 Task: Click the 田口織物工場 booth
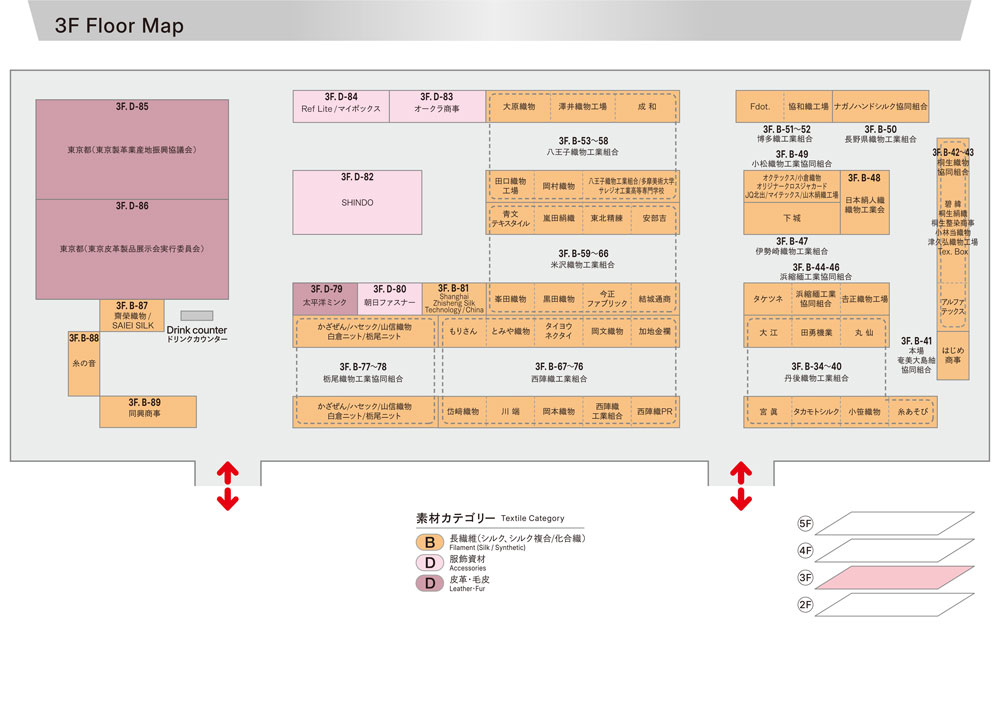tap(510, 186)
